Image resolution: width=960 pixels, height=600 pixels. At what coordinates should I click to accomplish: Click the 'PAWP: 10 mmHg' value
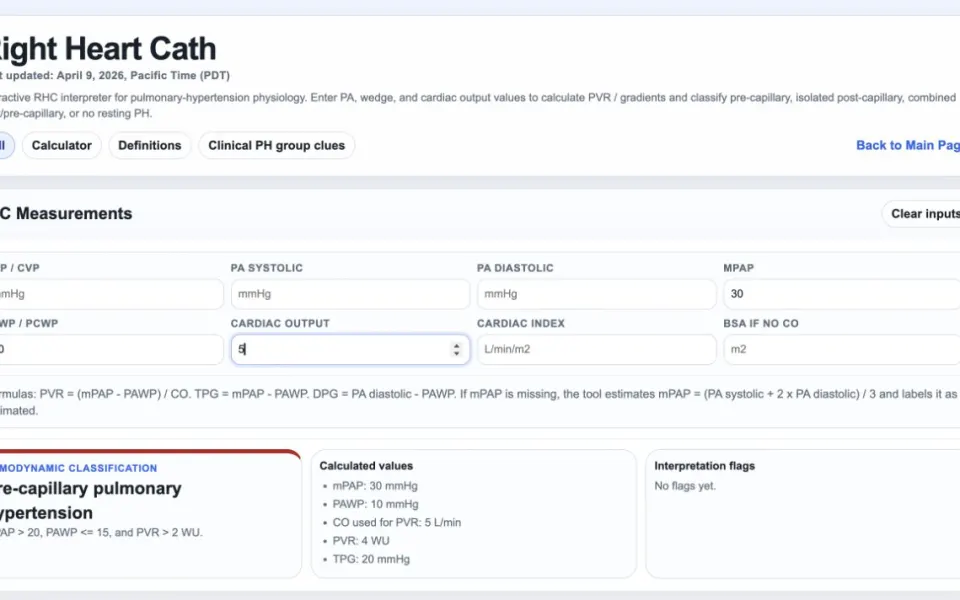coord(375,504)
